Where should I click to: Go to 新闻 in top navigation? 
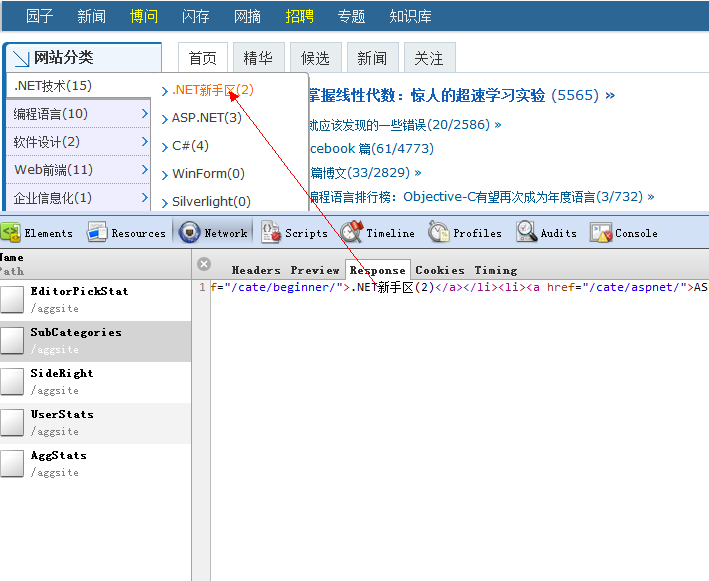91,16
